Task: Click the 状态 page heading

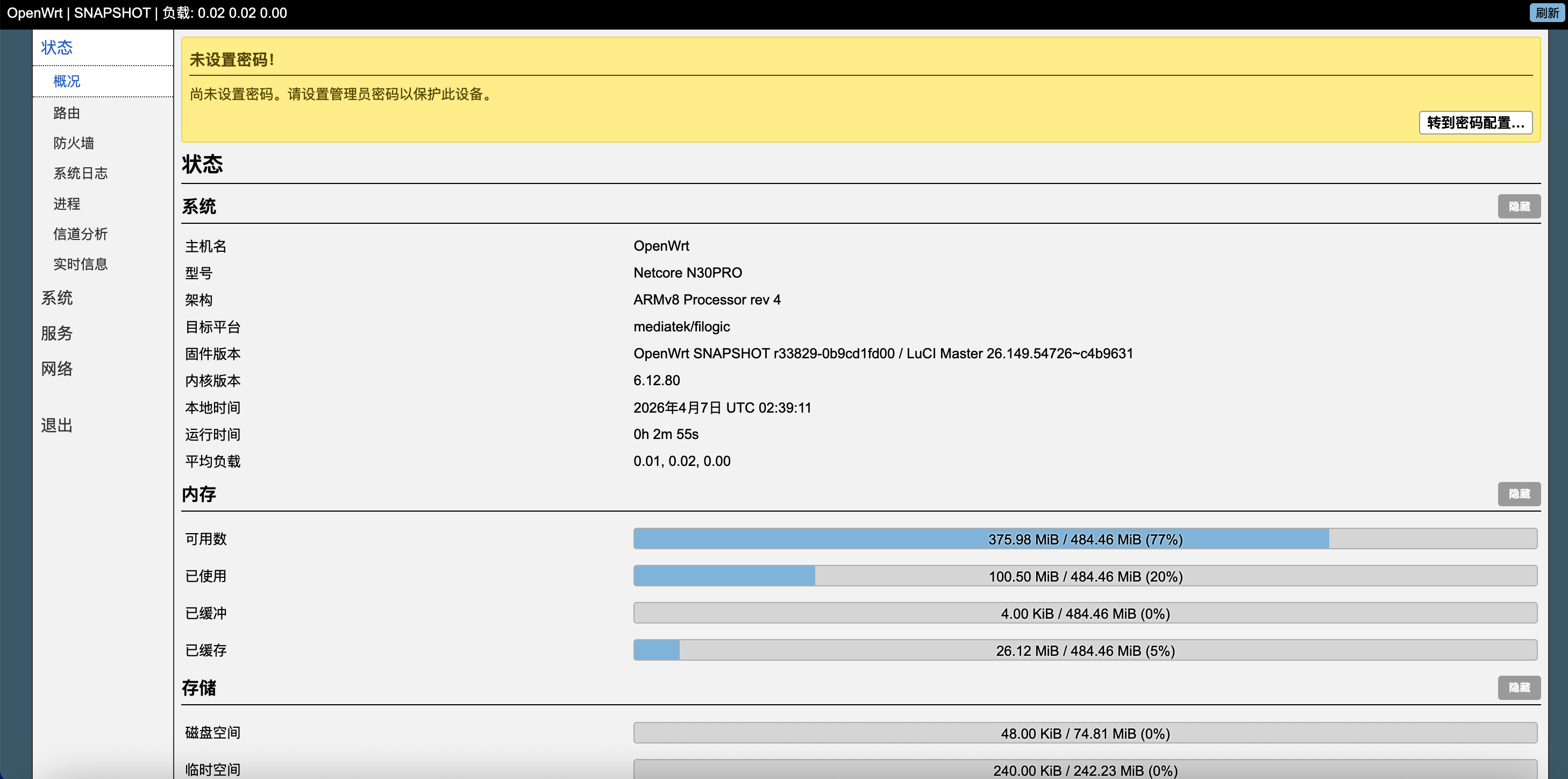Action: coord(202,164)
